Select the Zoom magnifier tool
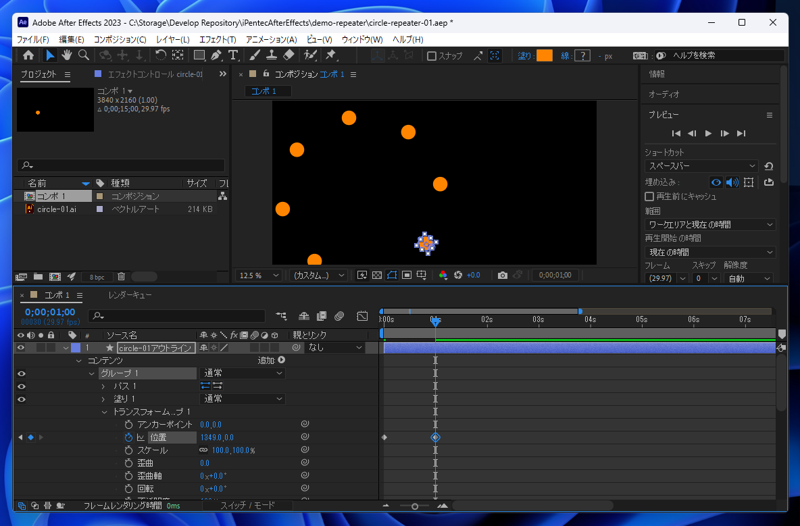800x526 pixels. [x=84, y=56]
